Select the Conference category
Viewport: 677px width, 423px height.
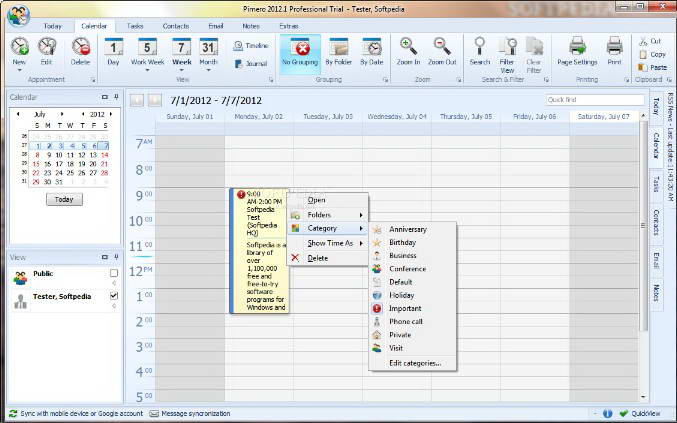[412, 269]
